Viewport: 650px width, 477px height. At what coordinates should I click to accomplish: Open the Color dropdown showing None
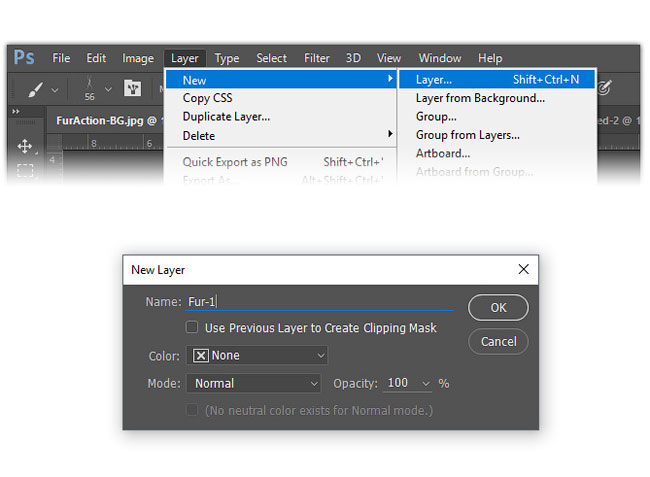click(257, 355)
